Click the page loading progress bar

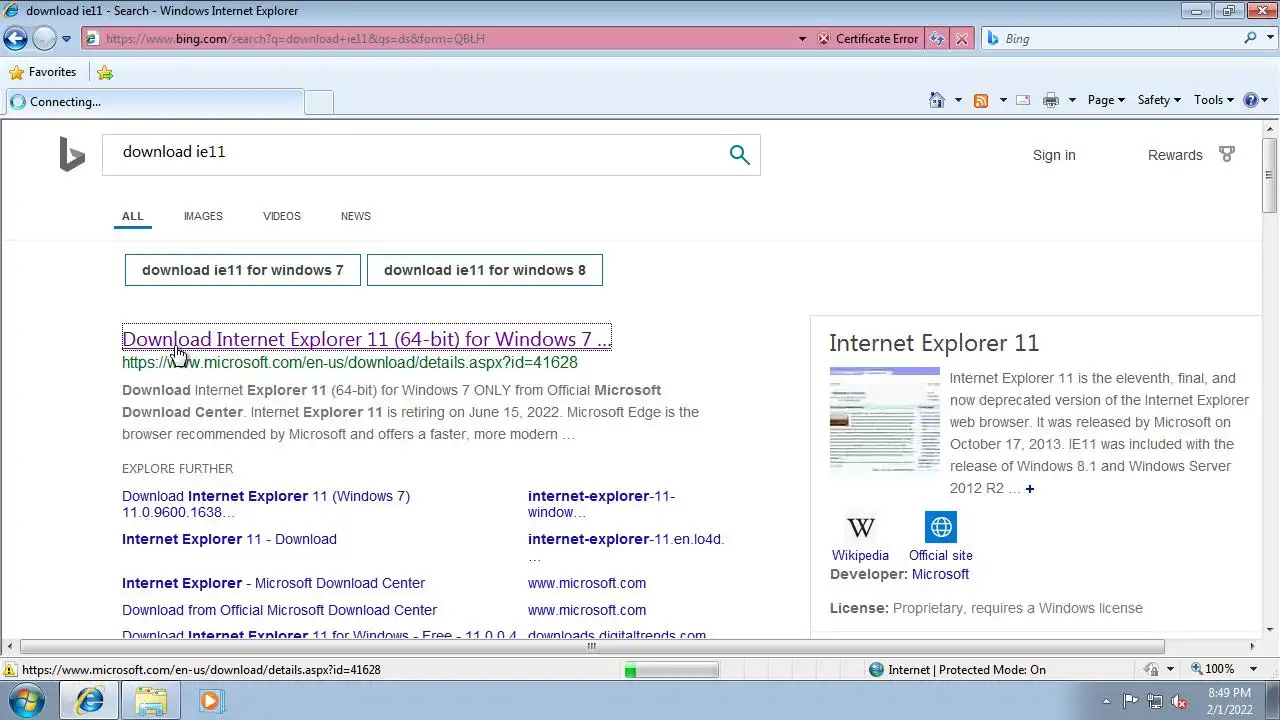click(x=671, y=670)
